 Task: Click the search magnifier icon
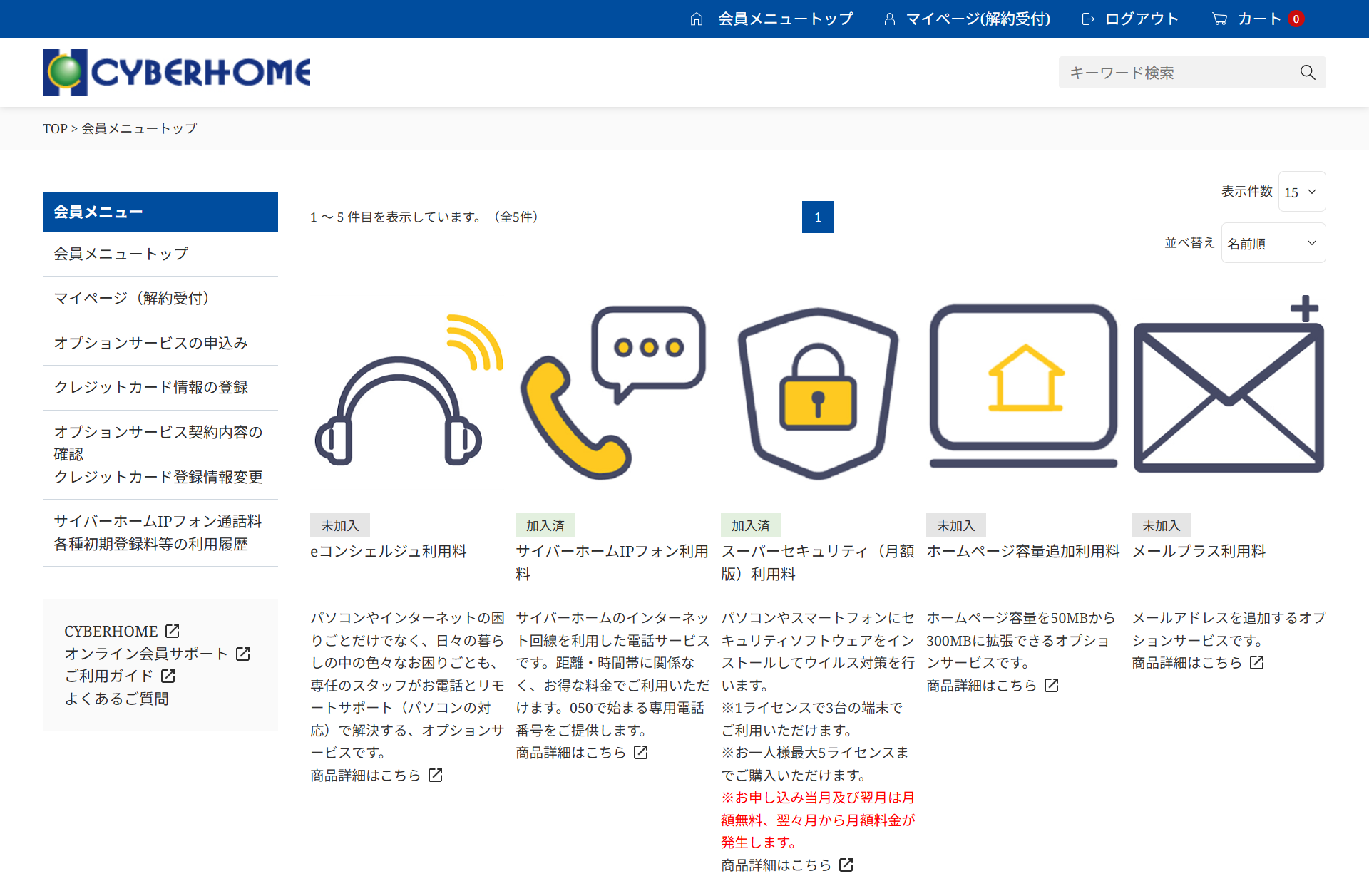point(1307,73)
